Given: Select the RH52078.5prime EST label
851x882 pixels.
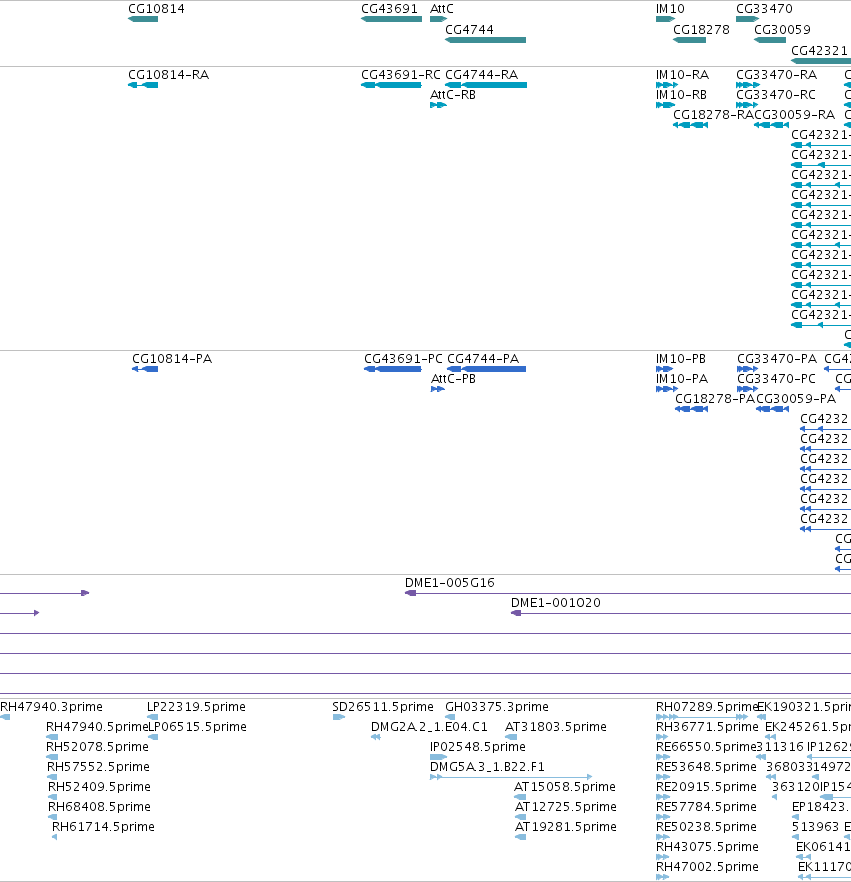Looking at the screenshot, I should (97, 747).
